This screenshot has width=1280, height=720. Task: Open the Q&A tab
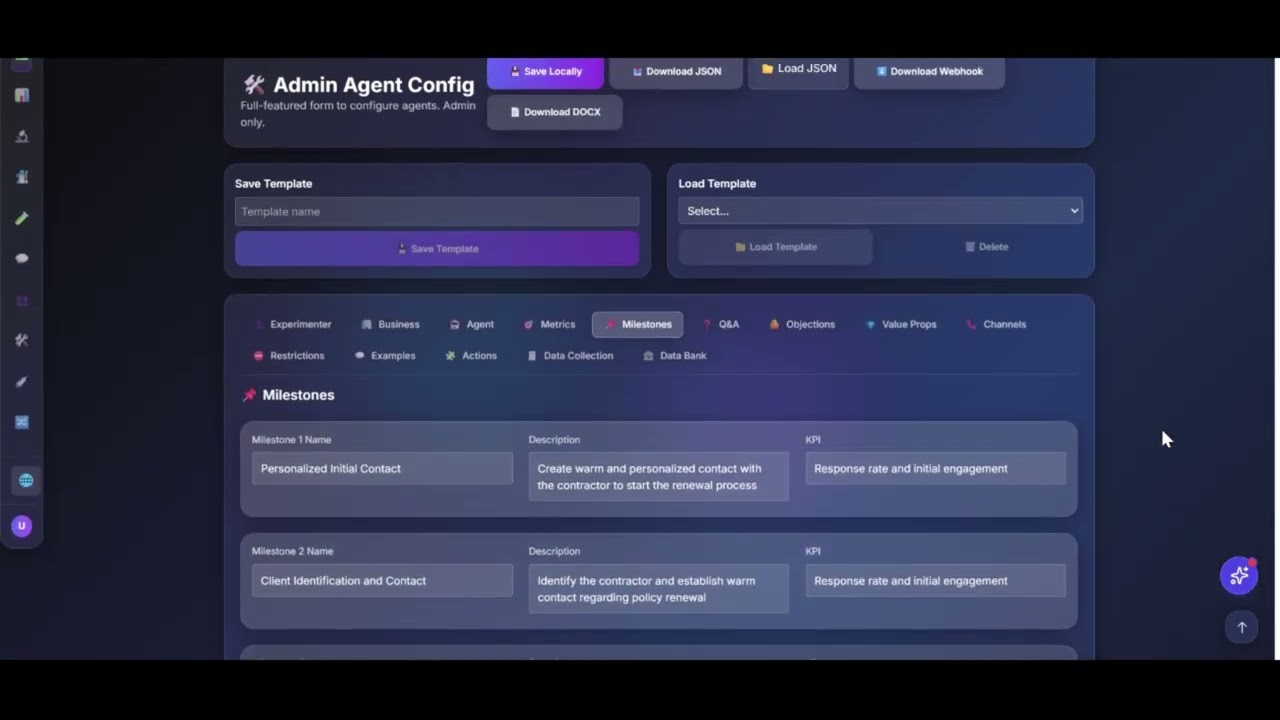coord(721,324)
